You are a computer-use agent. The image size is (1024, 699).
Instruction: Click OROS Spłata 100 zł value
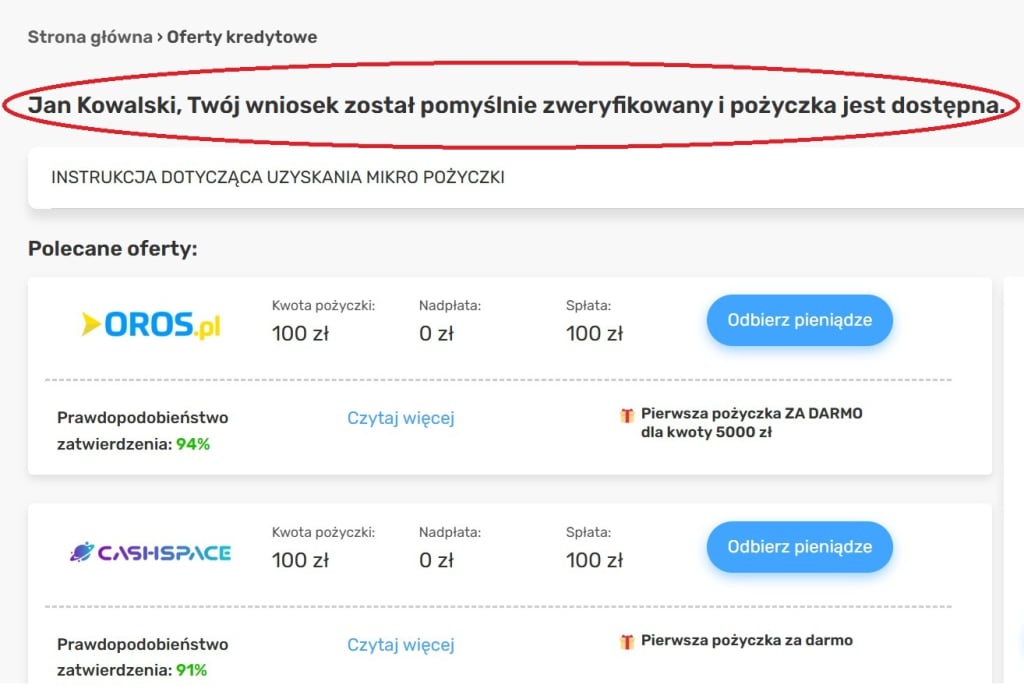[x=594, y=333]
